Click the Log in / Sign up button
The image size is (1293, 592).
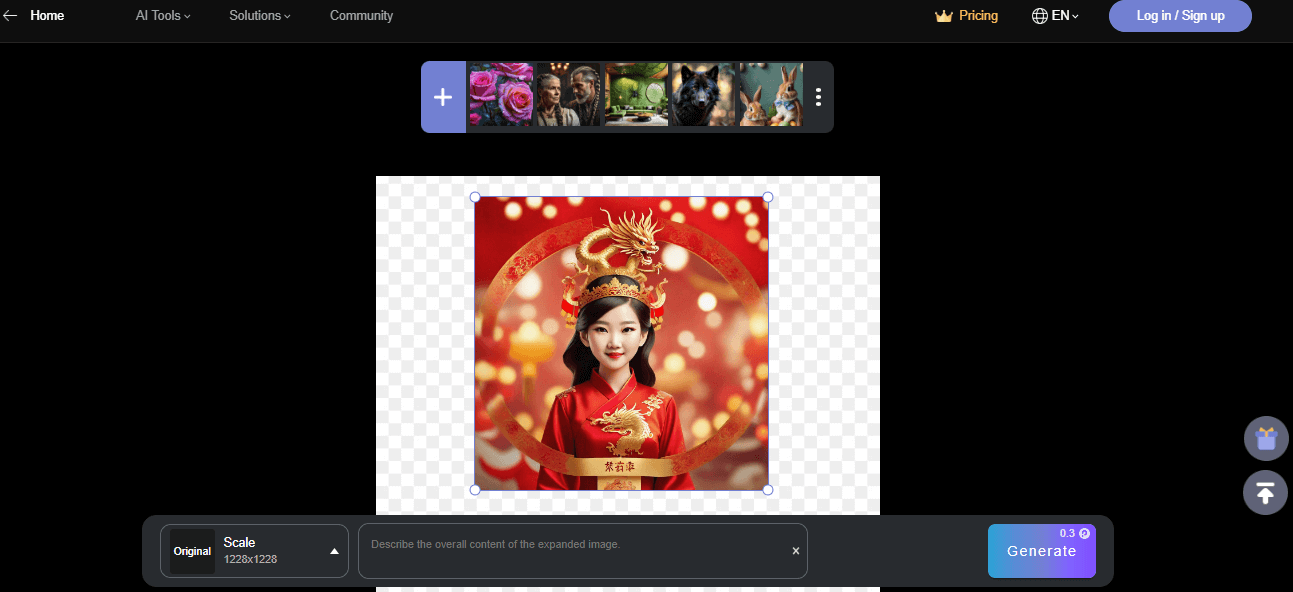click(x=1180, y=16)
